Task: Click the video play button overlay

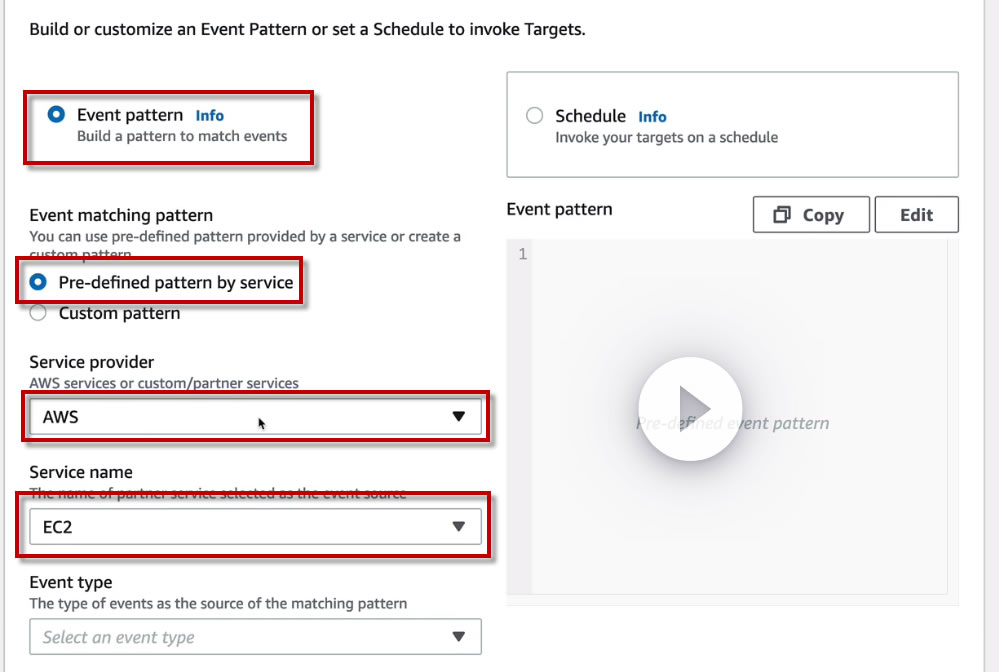Action: pos(690,408)
